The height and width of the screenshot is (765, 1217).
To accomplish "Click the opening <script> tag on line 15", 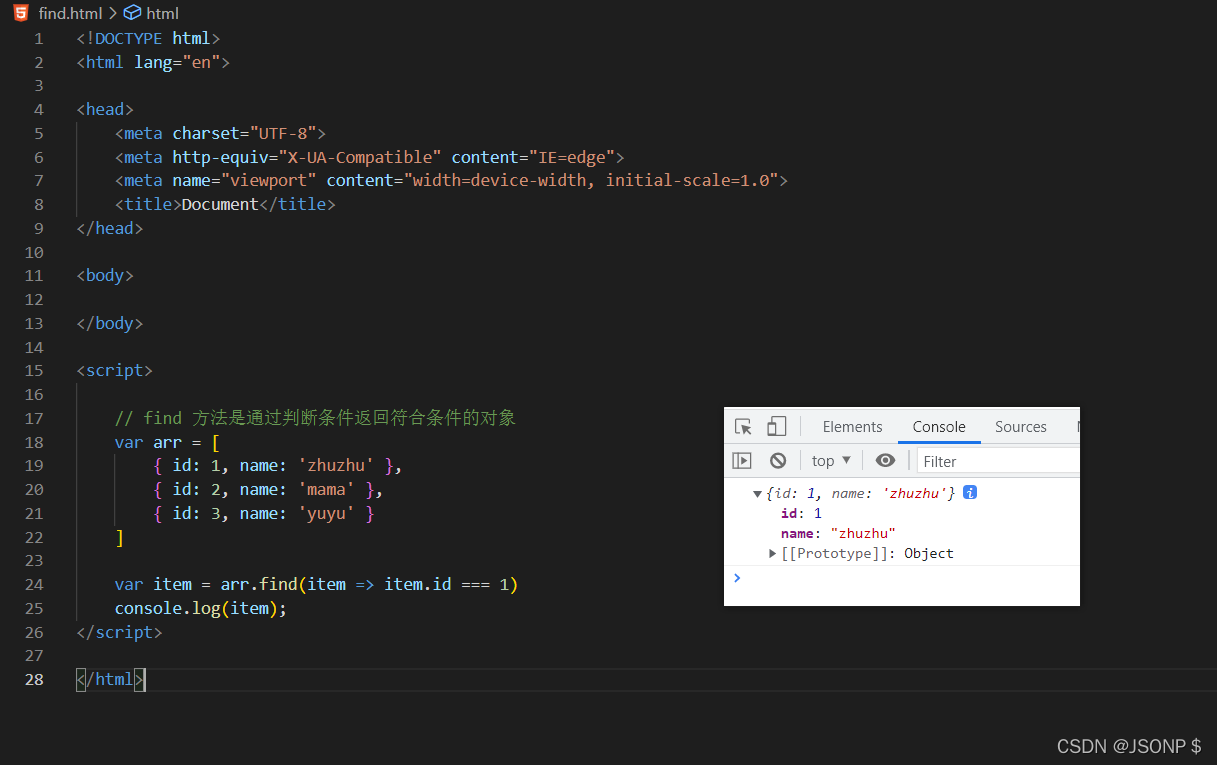I will coord(114,370).
